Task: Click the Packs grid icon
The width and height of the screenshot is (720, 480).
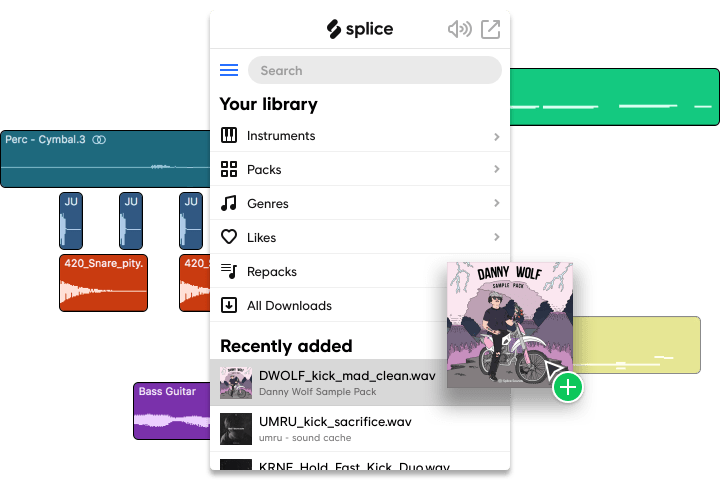Action: [x=229, y=169]
